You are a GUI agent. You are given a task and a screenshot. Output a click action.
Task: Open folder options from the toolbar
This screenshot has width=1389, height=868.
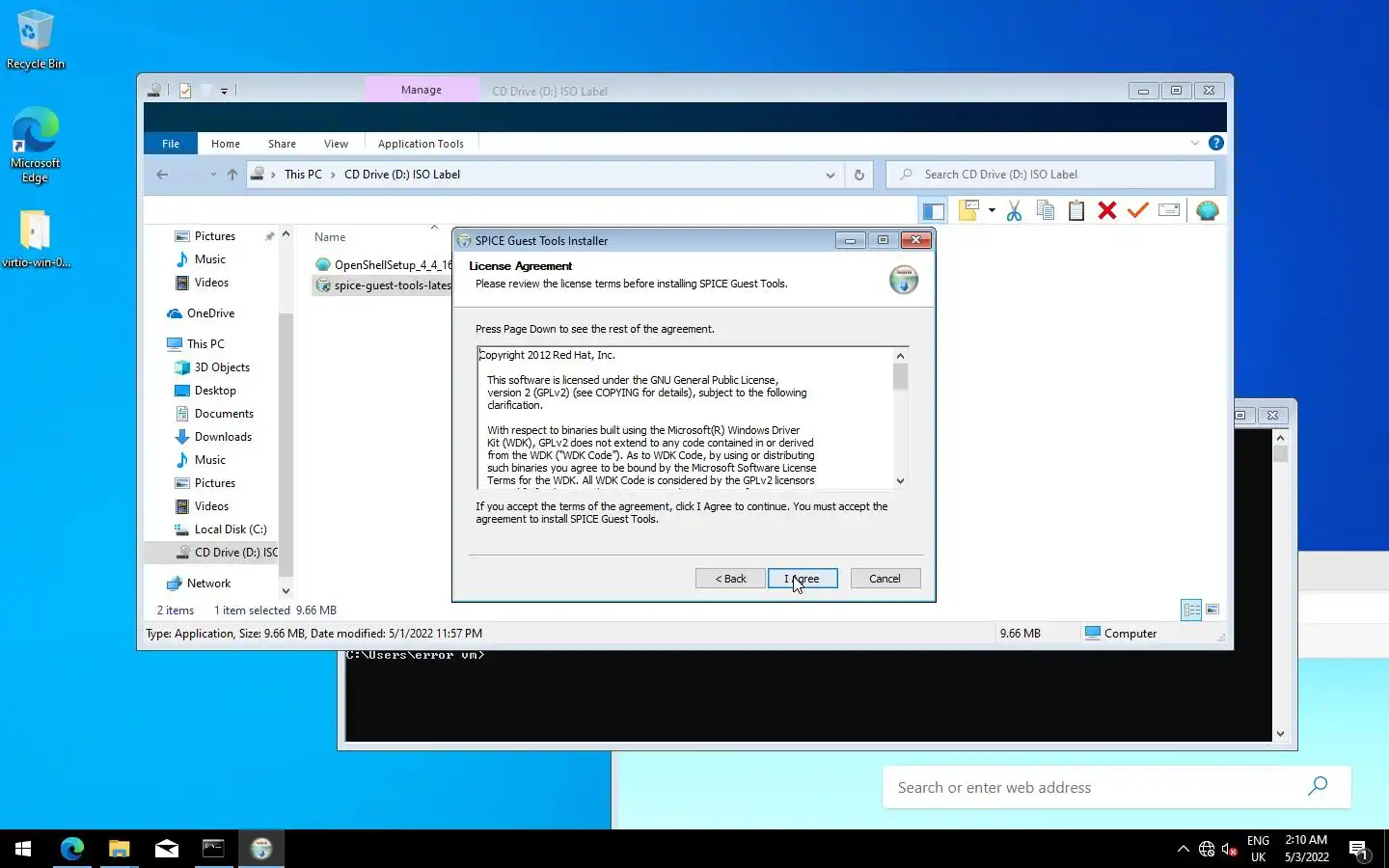point(968,210)
